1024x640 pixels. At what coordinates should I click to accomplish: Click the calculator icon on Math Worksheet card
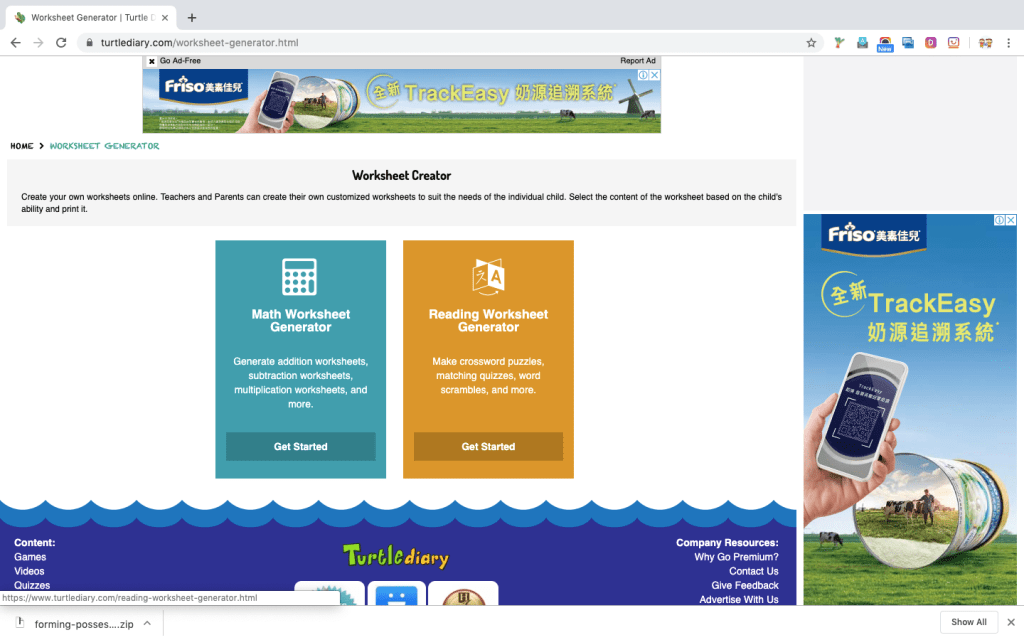point(300,277)
